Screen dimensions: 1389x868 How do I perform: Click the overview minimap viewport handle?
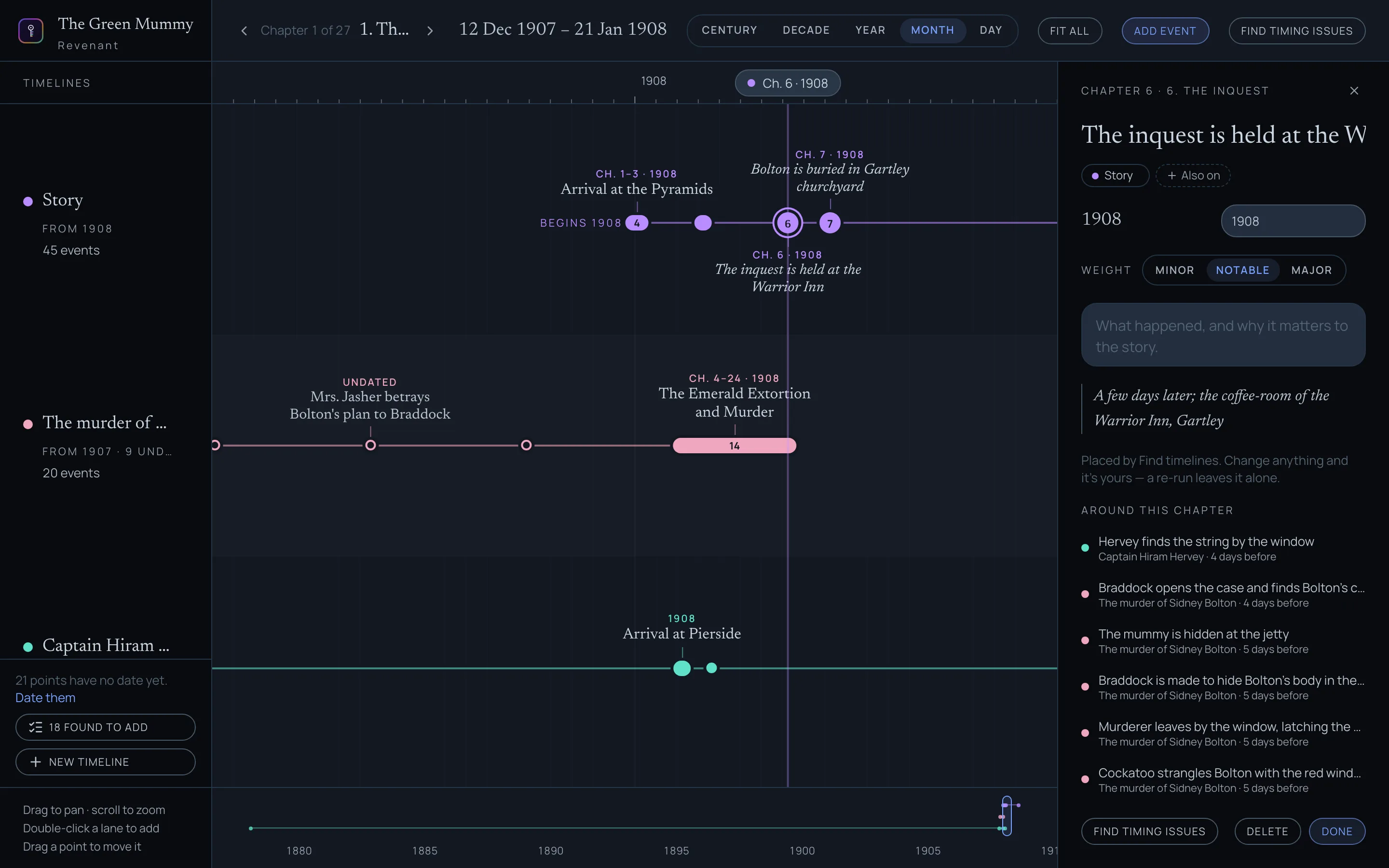[1007, 816]
